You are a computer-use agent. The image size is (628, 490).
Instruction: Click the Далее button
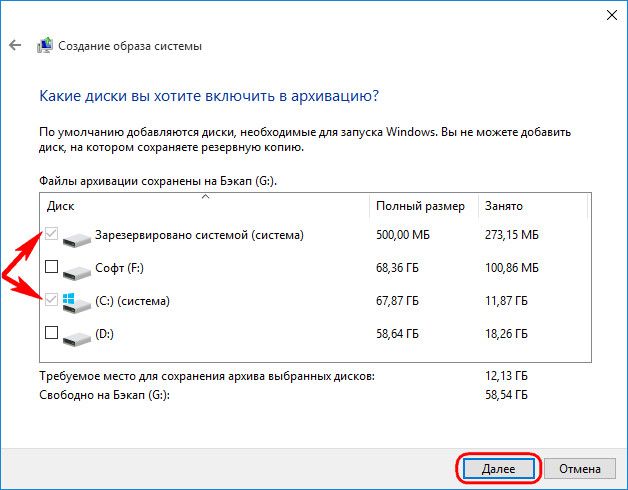coord(499,468)
